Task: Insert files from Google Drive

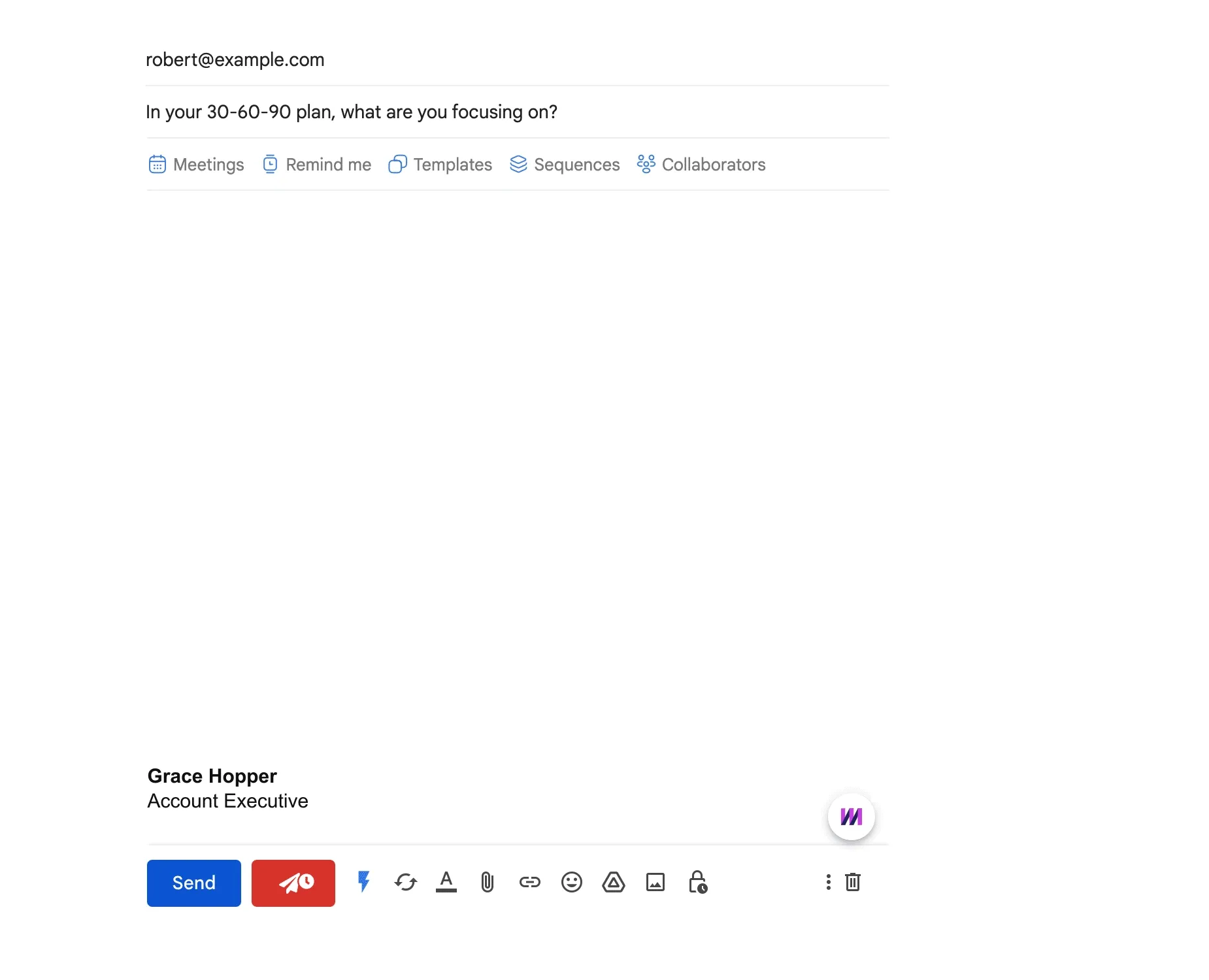Action: [x=614, y=883]
